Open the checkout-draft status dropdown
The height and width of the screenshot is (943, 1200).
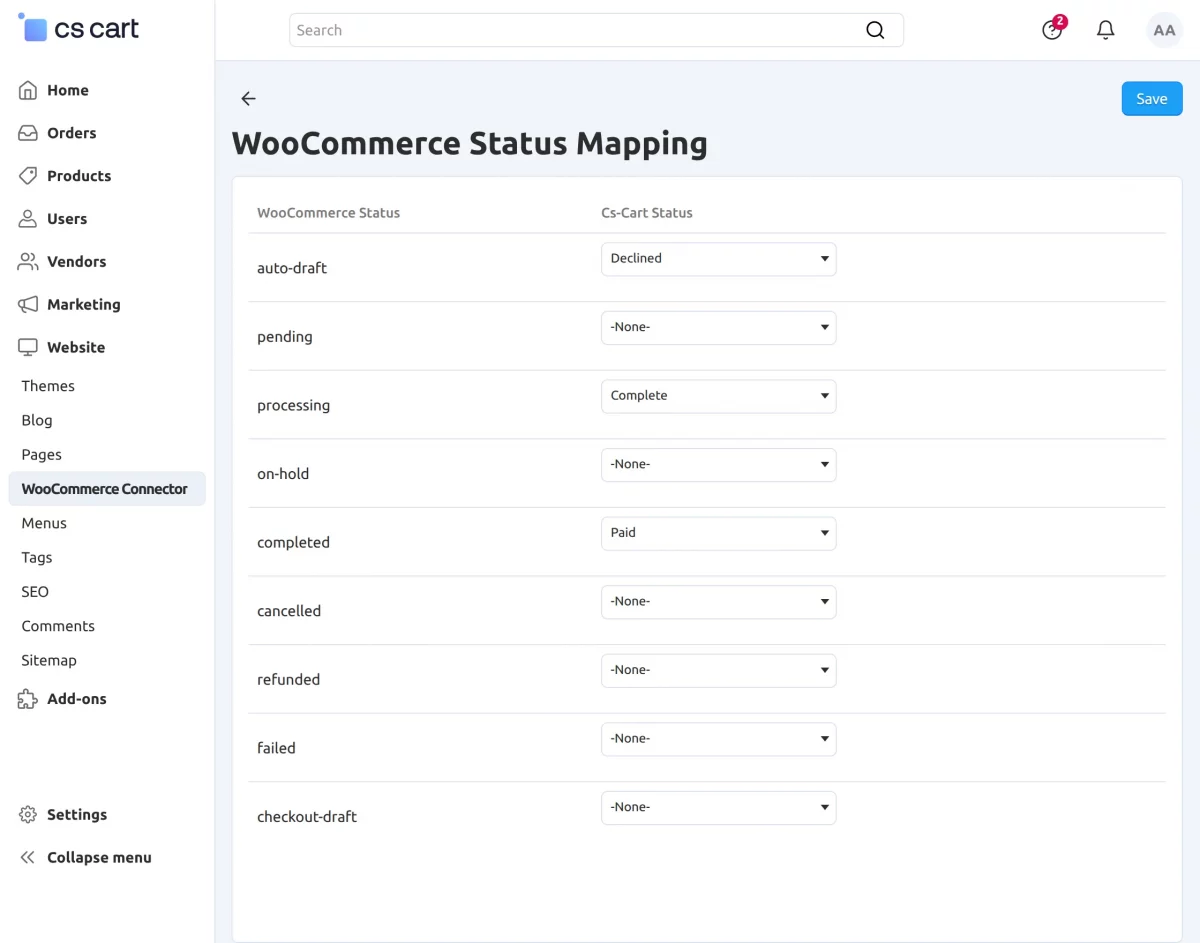[718, 808]
